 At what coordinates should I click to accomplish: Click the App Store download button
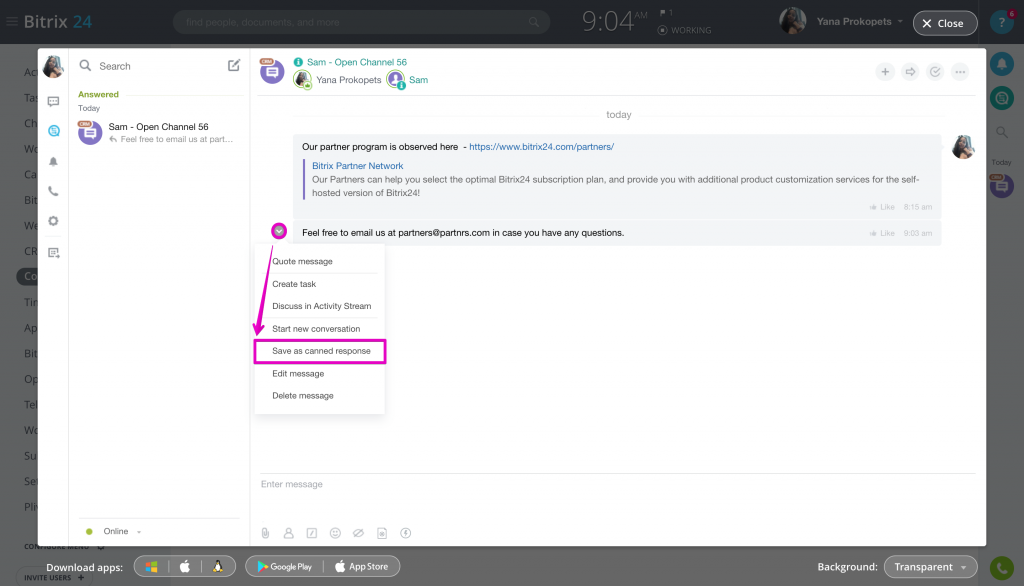(361, 567)
